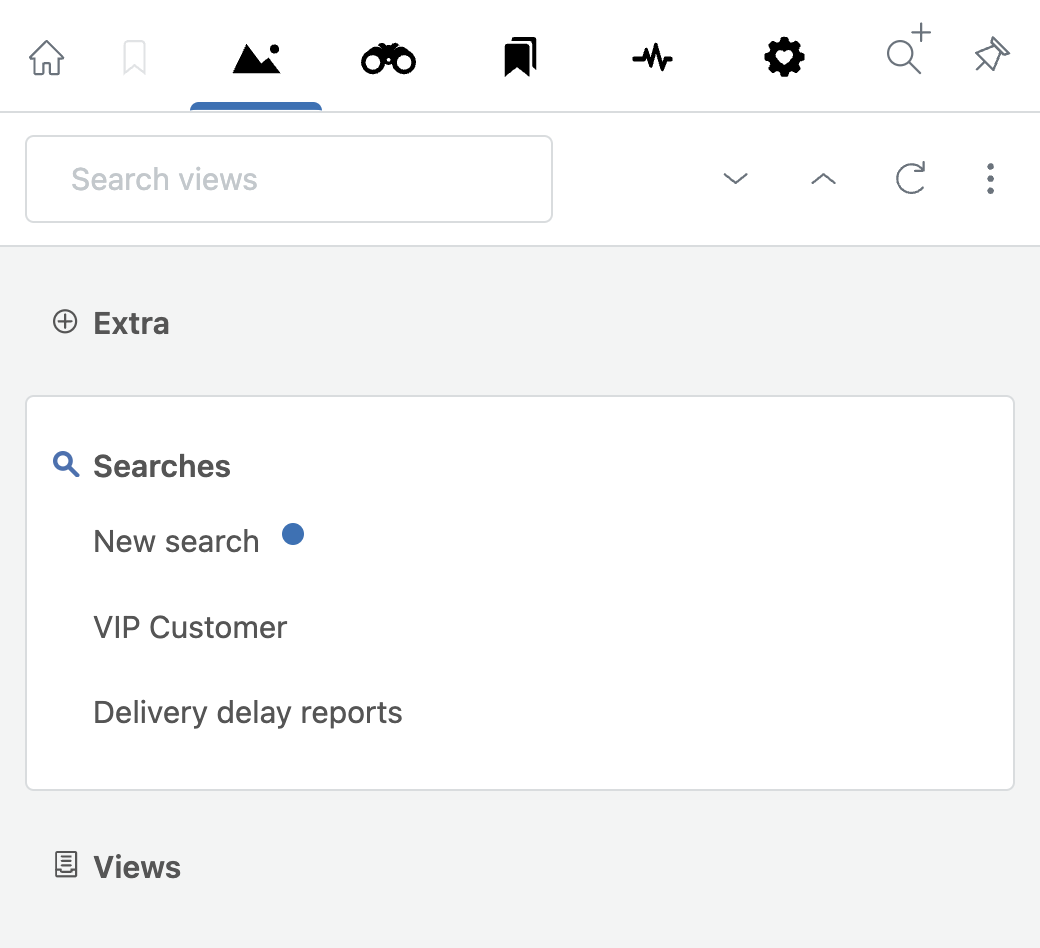This screenshot has height=948, width=1040.
Task: Click the Searches section header
Action: (x=161, y=466)
